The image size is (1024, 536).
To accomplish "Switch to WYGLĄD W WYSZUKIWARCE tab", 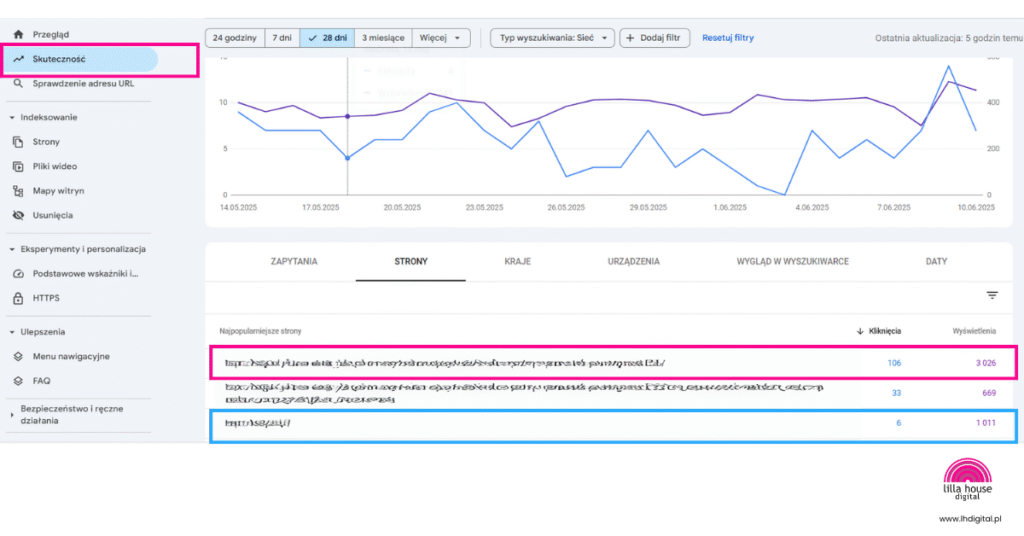I will [793, 262].
